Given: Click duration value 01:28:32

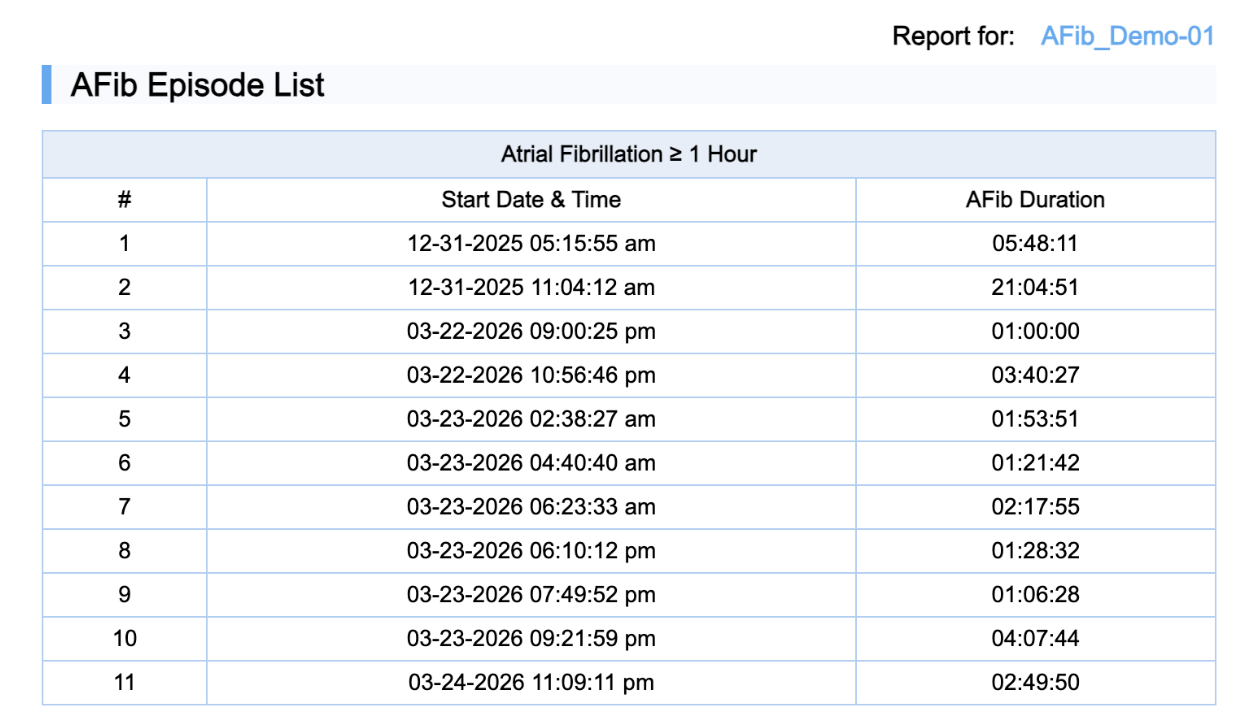Looking at the screenshot, I should click(1035, 551).
